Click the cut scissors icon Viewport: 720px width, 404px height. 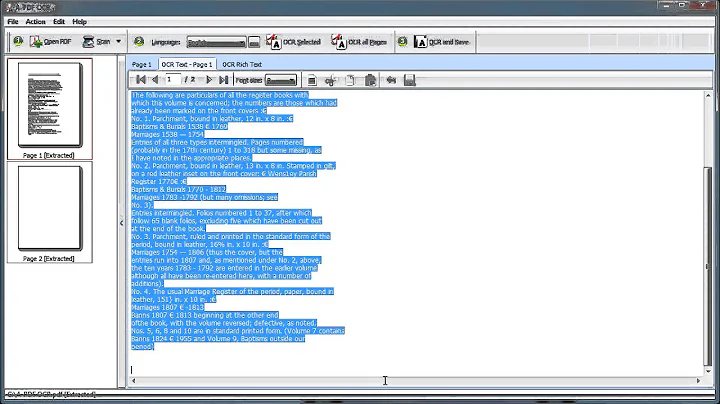pos(330,80)
